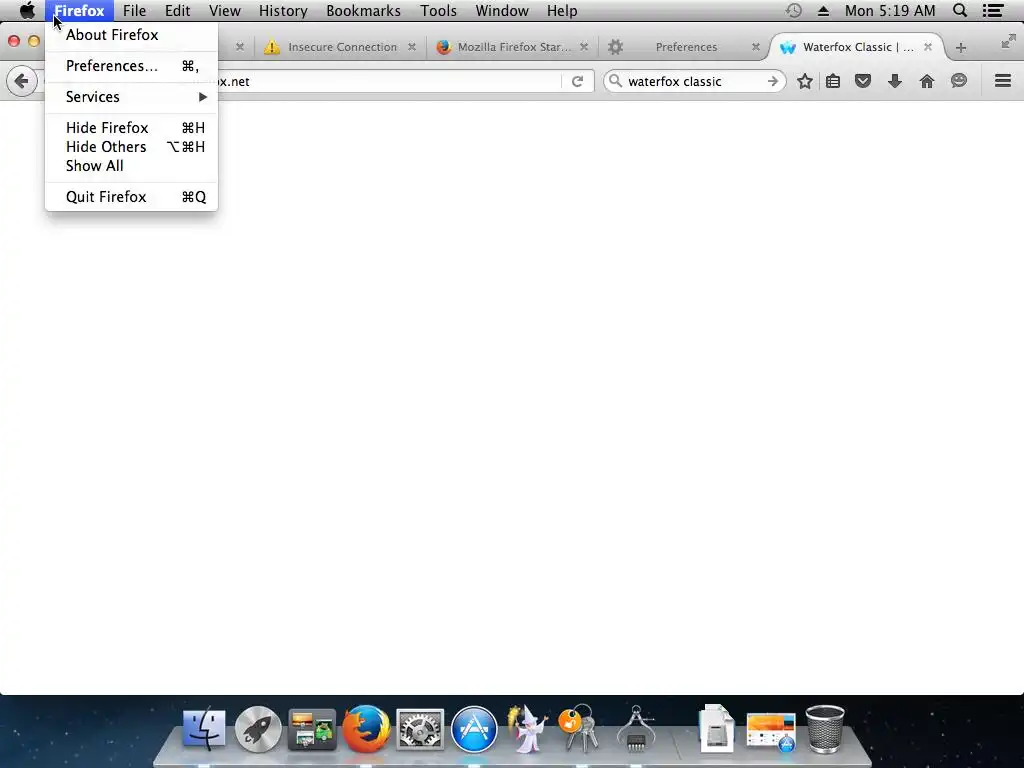The height and width of the screenshot is (768, 1024).
Task: Open the Tools menu
Action: point(438,10)
